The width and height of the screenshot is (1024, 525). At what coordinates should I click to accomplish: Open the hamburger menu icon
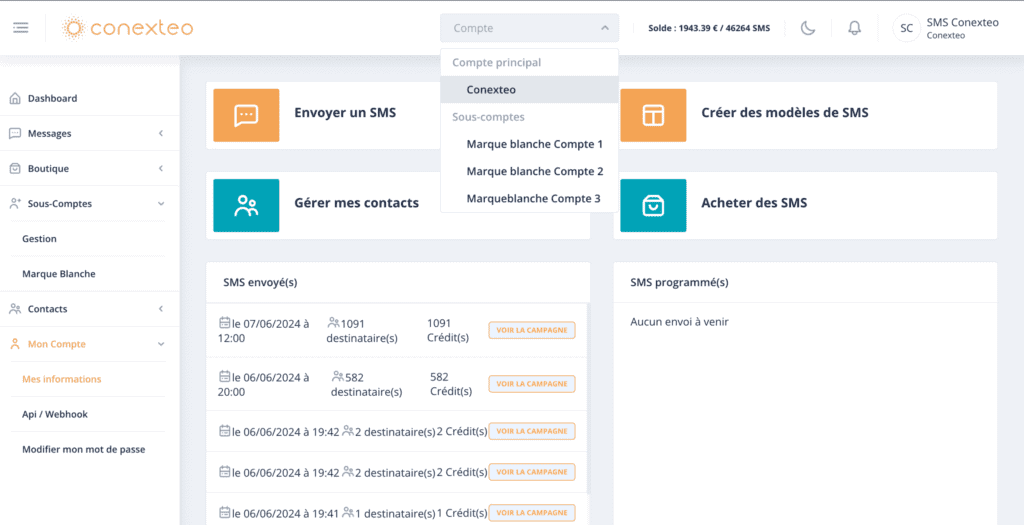tap(21, 28)
